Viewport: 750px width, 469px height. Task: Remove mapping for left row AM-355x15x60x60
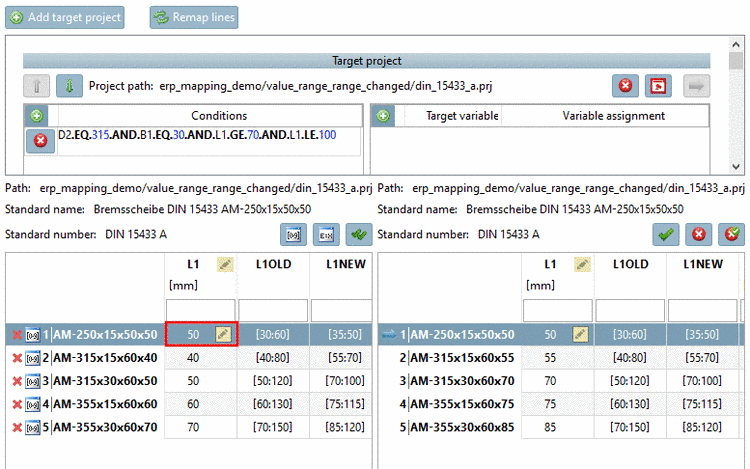(x=17, y=404)
